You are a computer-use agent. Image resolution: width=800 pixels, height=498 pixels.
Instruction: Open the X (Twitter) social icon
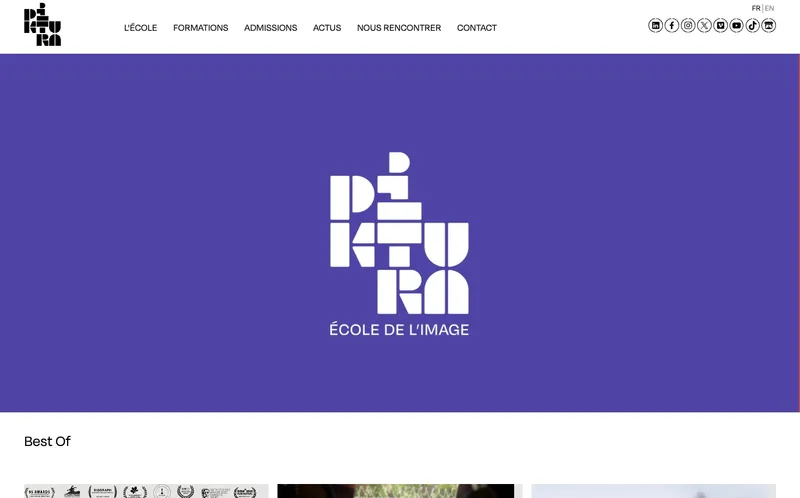(x=704, y=25)
